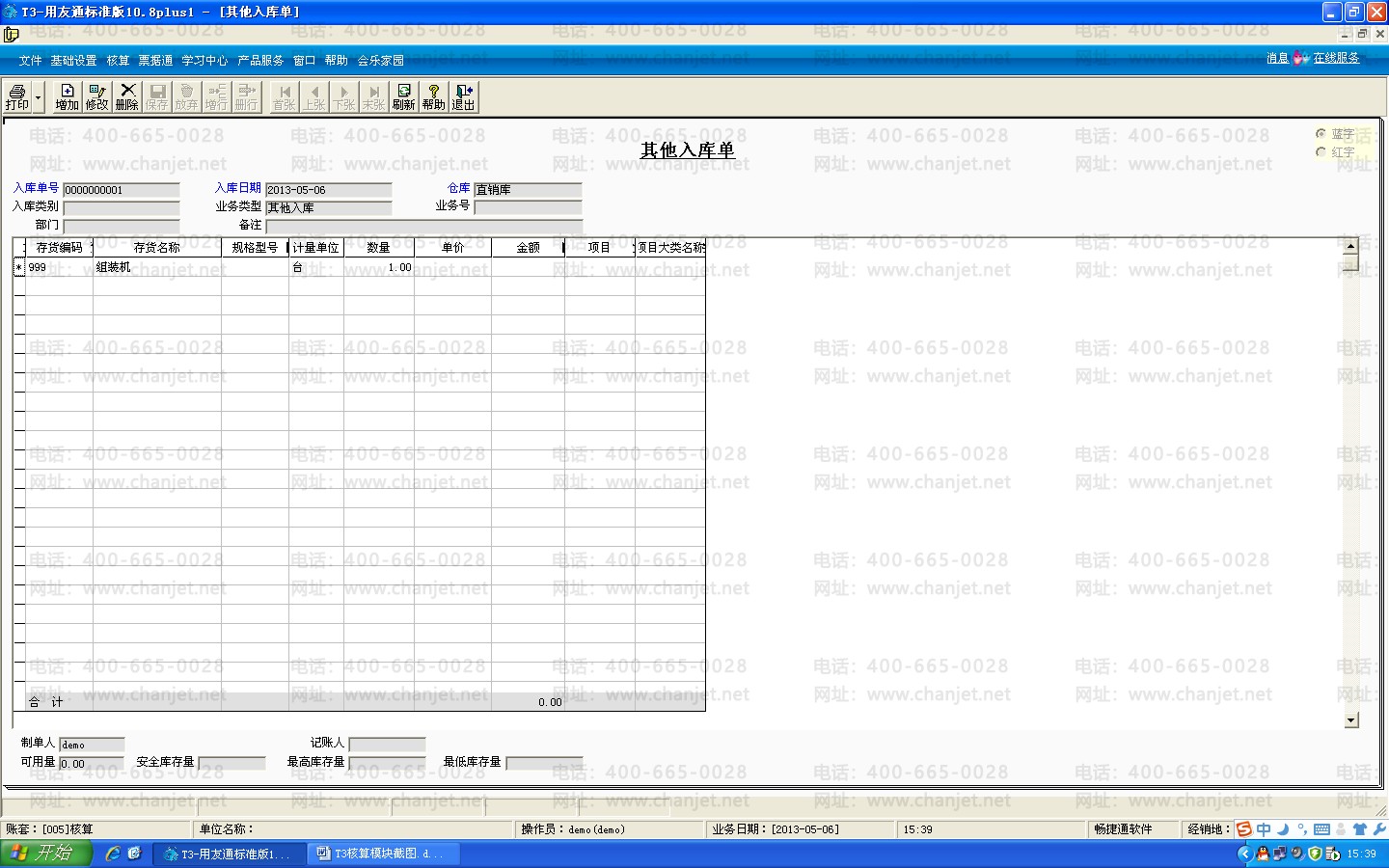Click the Internet Explorer quick launch icon
The height and width of the screenshot is (868, 1389).
pyautogui.click(x=113, y=854)
